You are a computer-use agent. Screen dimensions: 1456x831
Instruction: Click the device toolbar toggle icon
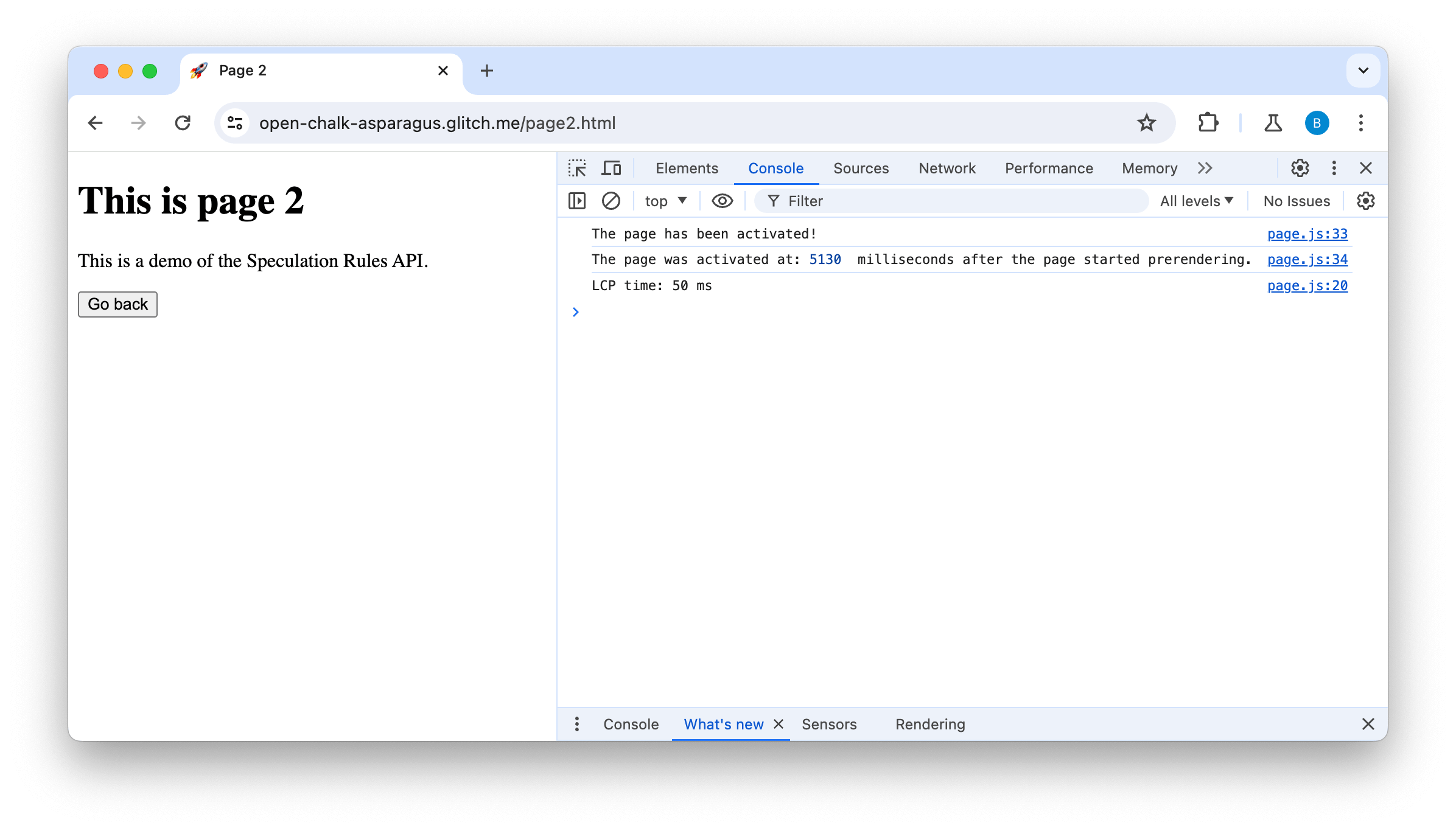click(611, 167)
